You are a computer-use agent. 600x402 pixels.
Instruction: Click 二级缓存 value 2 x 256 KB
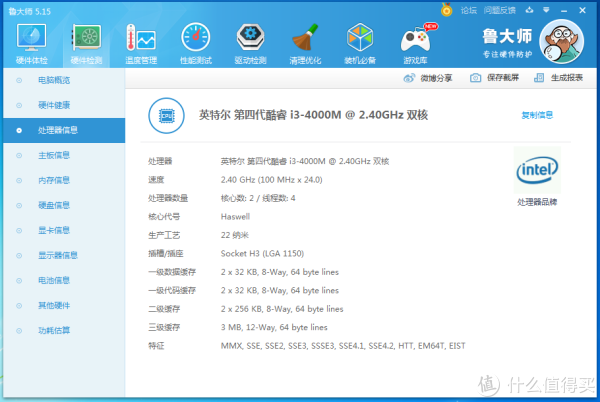click(x=282, y=309)
